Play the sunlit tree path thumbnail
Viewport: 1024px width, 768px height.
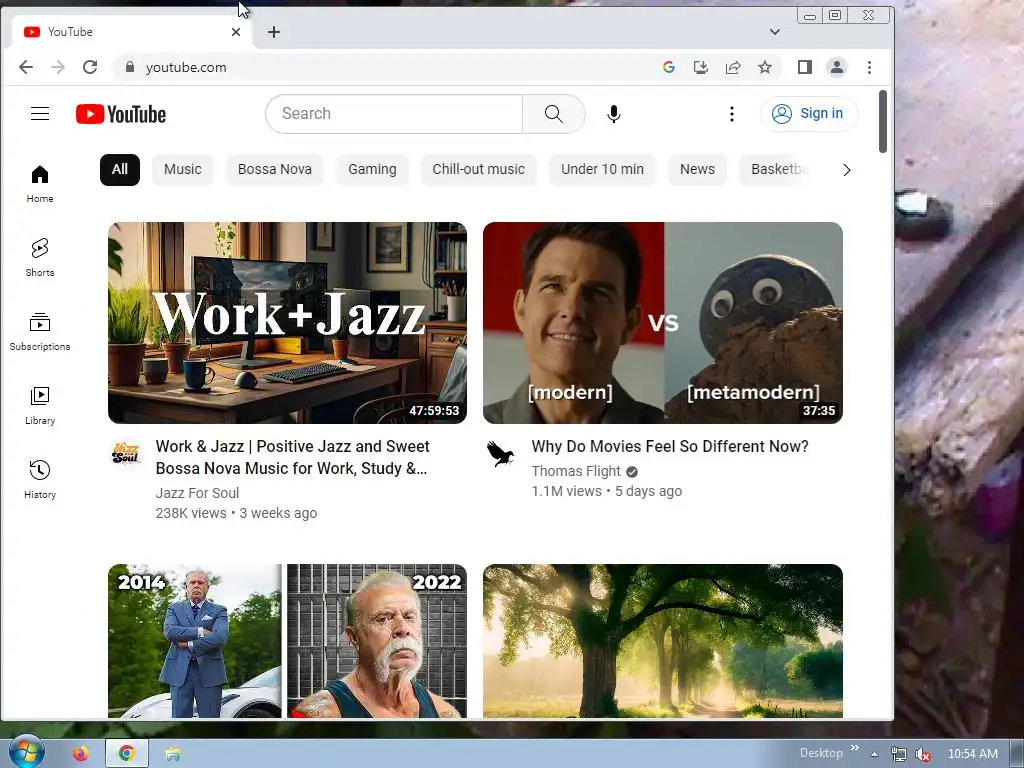(663, 641)
